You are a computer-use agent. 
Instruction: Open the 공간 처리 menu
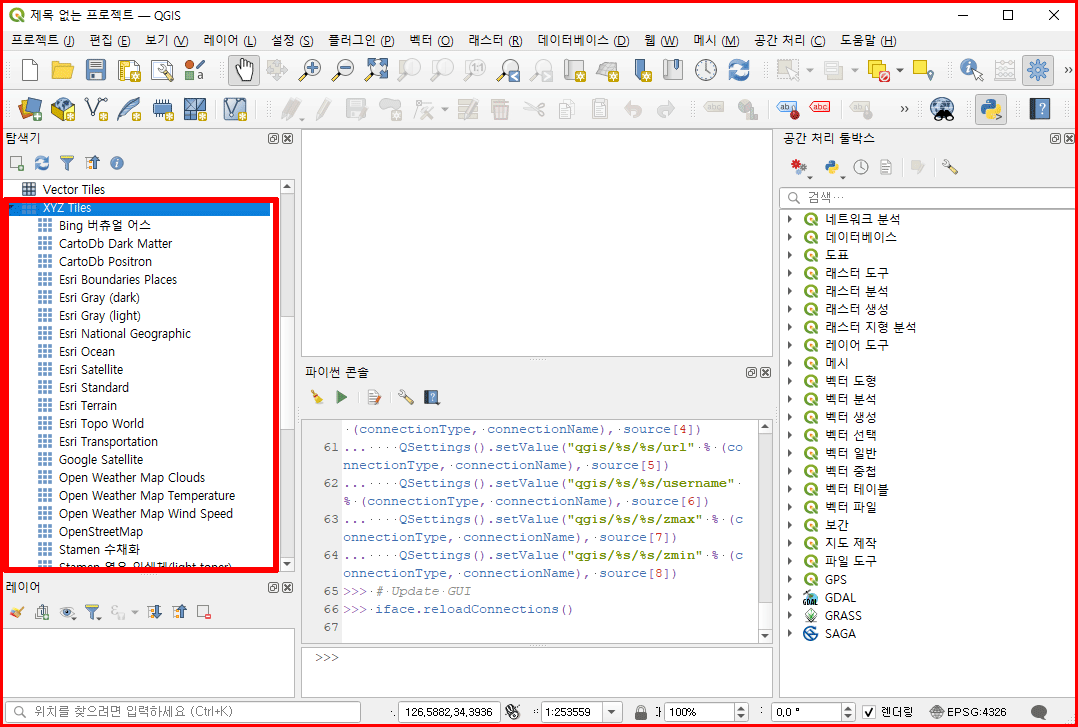point(789,41)
